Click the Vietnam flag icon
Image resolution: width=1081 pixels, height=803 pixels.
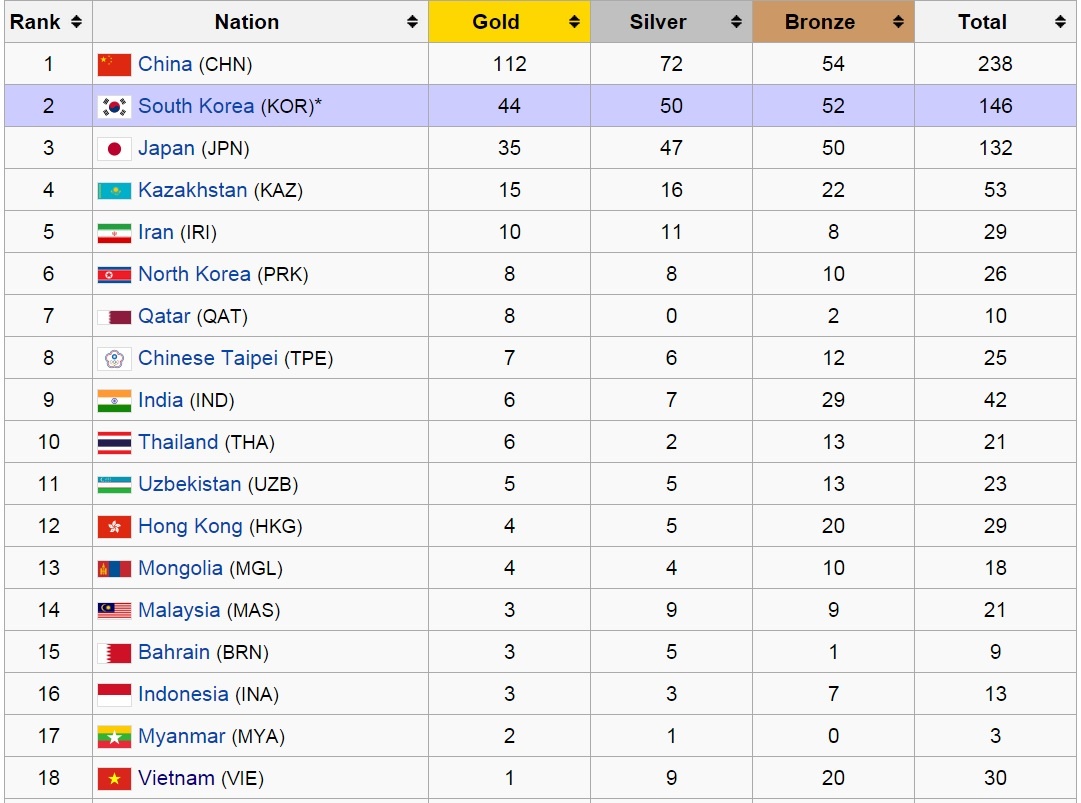(x=114, y=779)
